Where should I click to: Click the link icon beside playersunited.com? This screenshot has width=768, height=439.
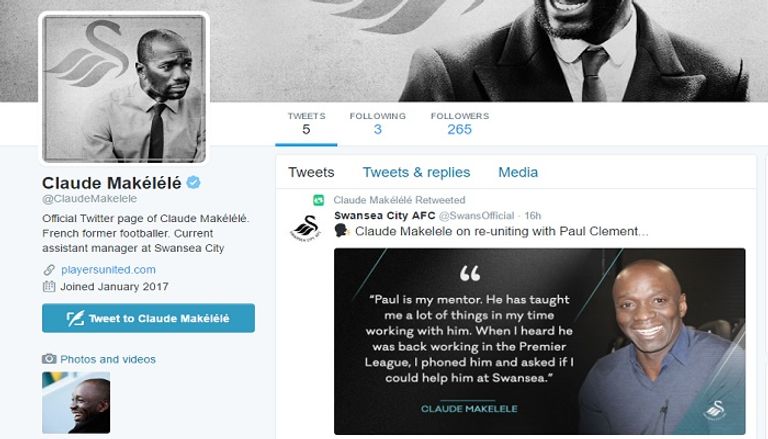pos(48,270)
